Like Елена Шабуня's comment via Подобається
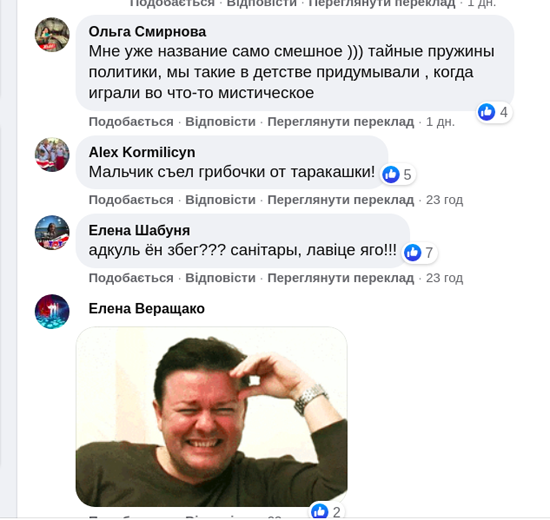The image size is (550, 520). pos(131,278)
